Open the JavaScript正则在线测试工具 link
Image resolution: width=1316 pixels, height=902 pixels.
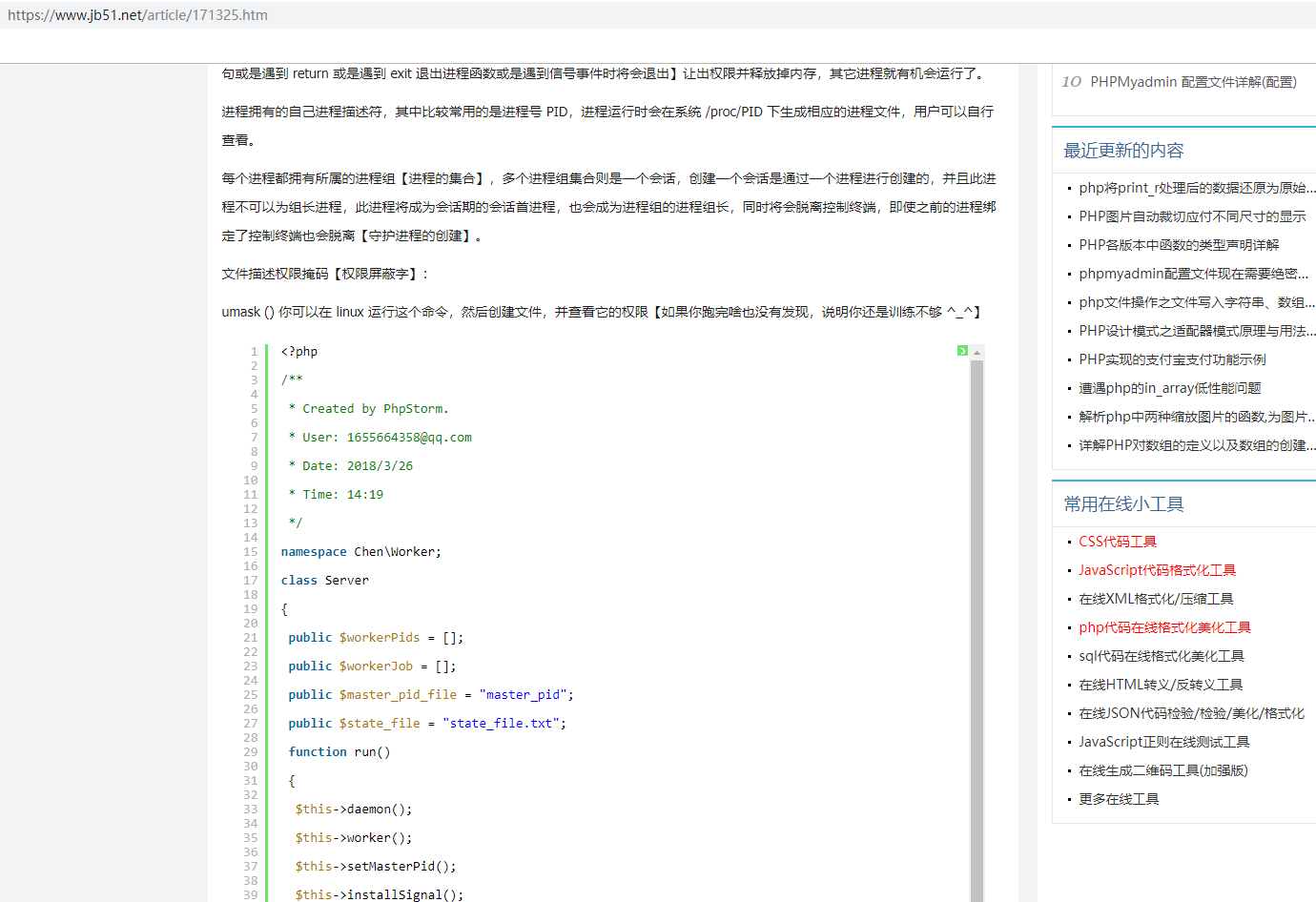pyautogui.click(x=1163, y=742)
